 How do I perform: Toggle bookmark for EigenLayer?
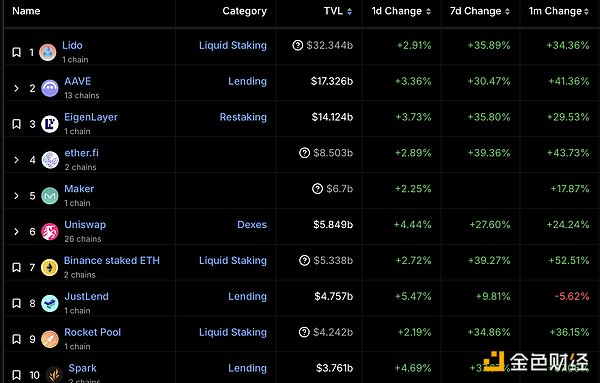(16, 124)
